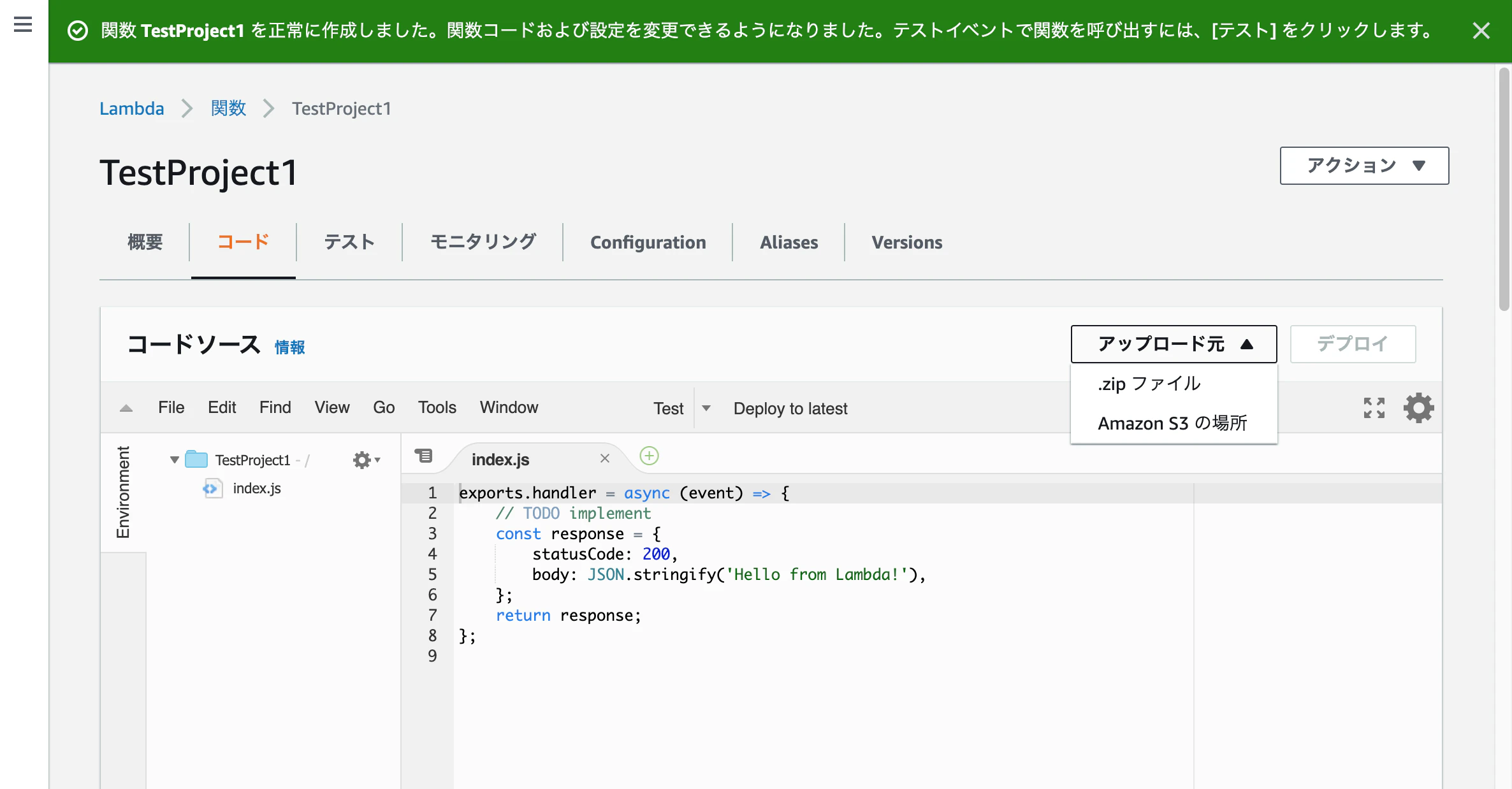1512x789 pixels.
Task: Go to Lambda breadcrumb link
Action: point(132,108)
